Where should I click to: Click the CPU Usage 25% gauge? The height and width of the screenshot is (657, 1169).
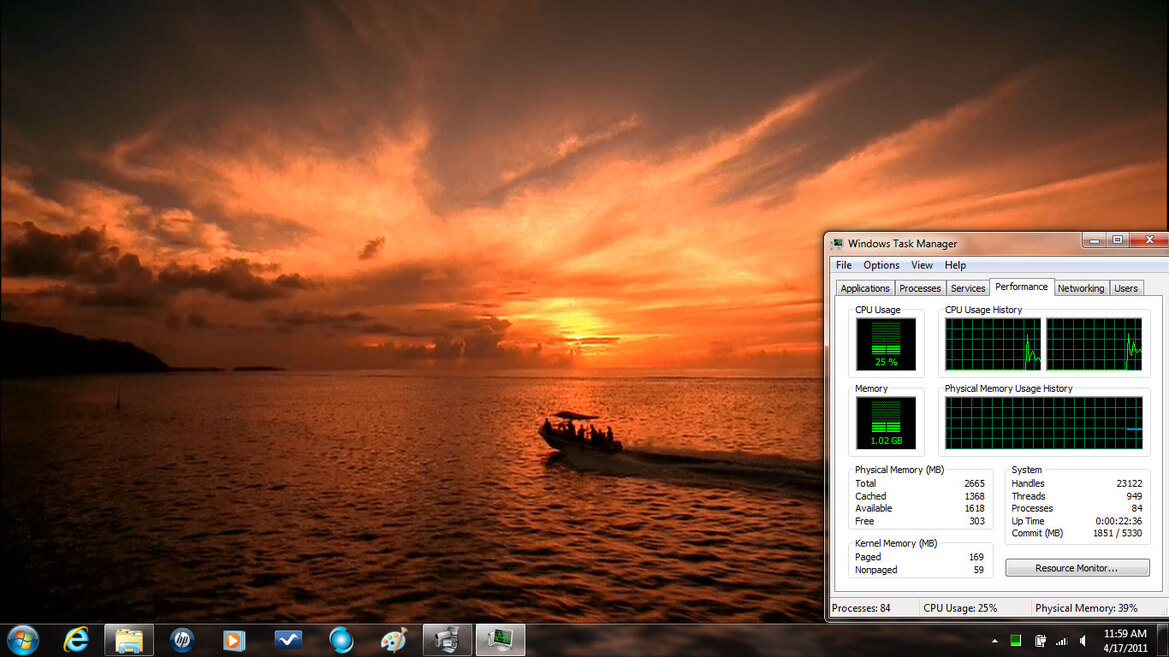886,344
